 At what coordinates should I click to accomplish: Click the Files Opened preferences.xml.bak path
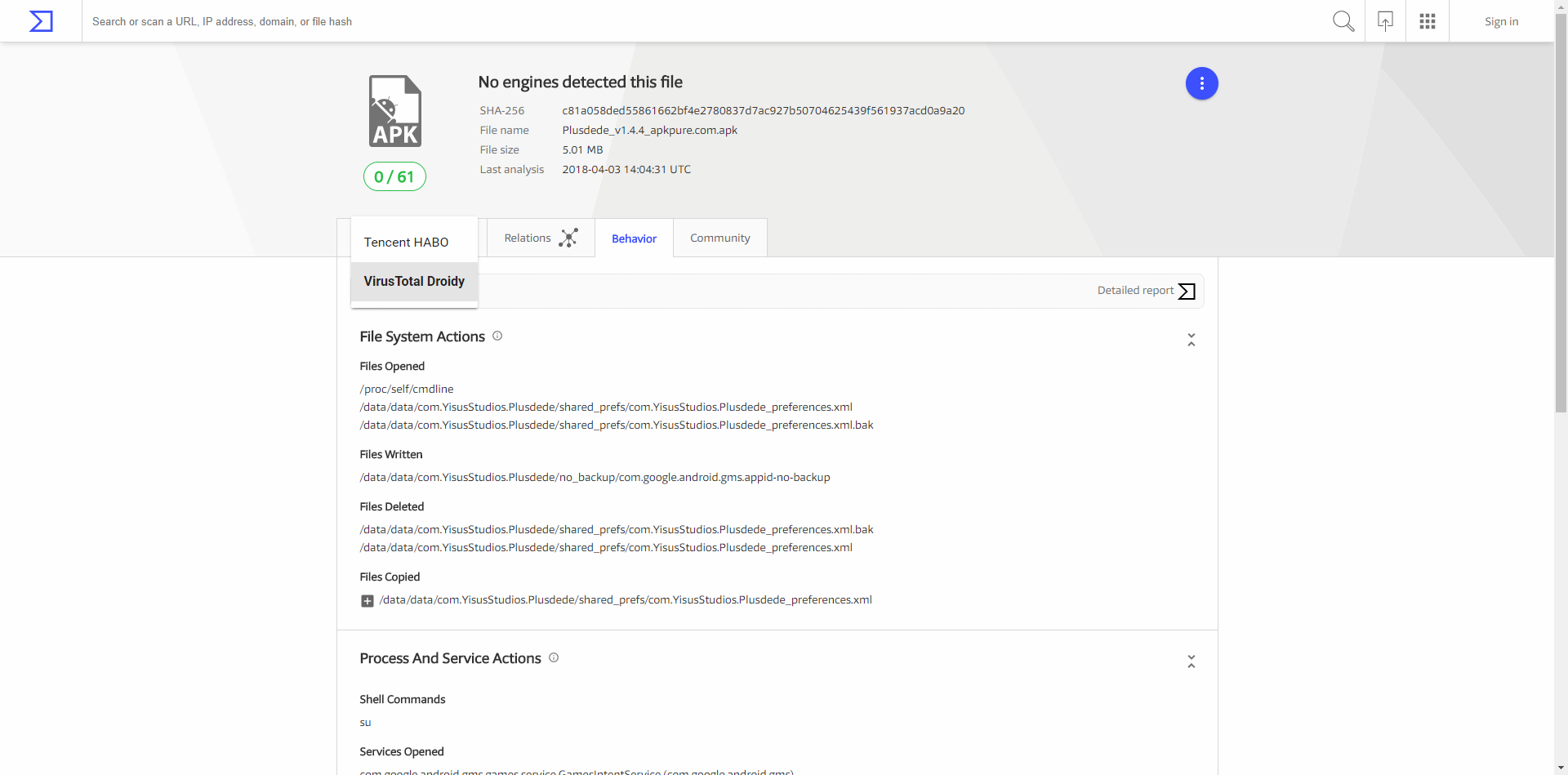click(617, 425)
